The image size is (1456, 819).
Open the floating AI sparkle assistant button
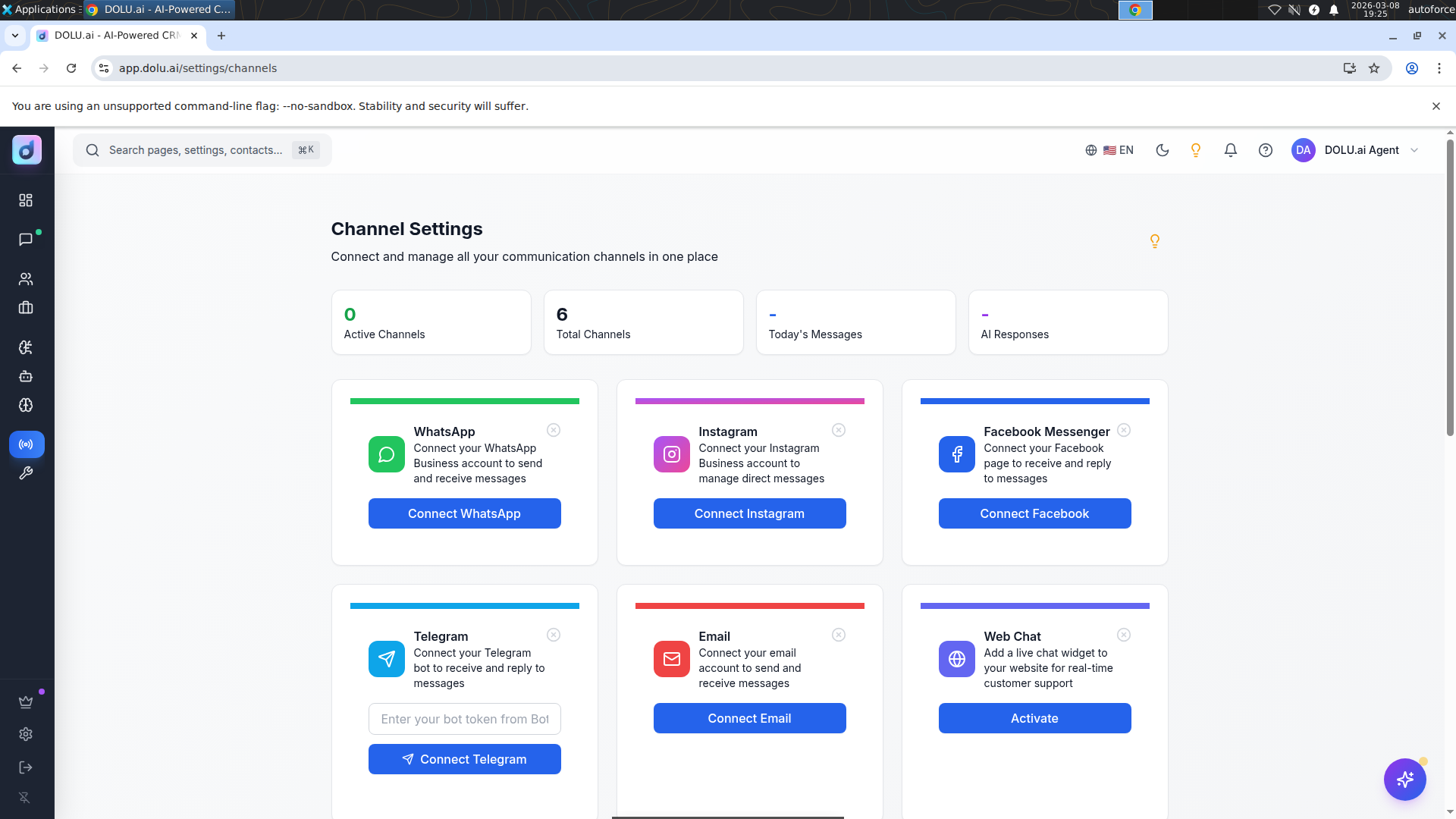tap(1405, 780)
